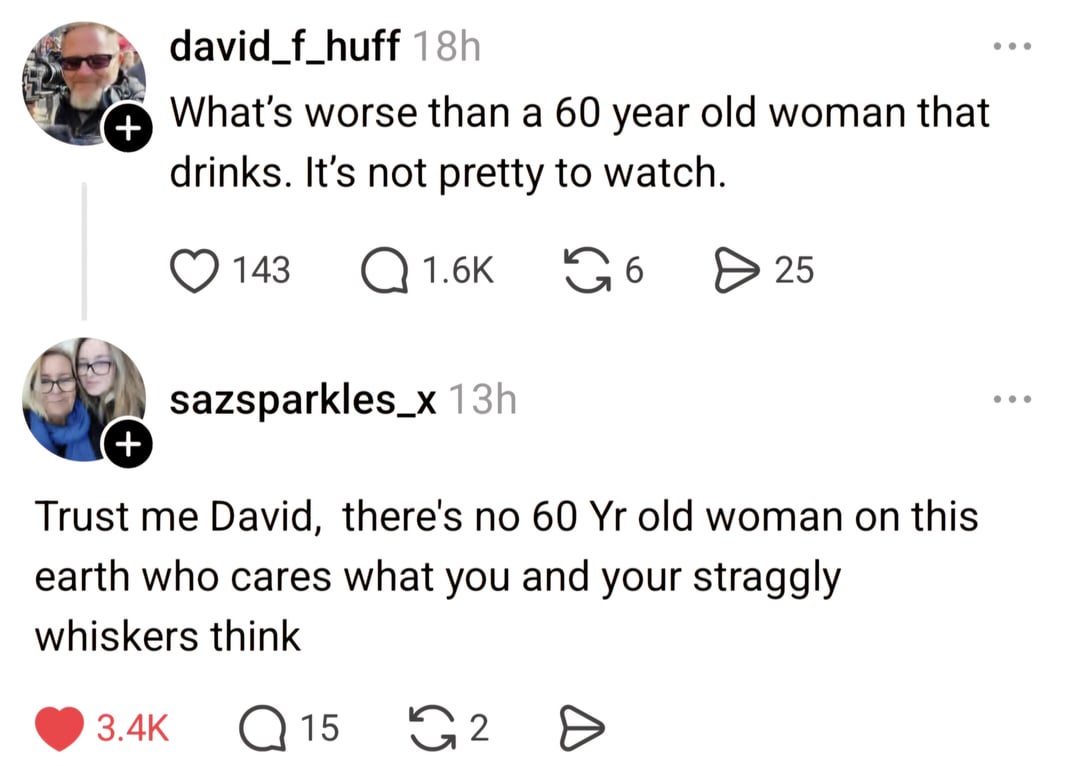View david_f_huff's profile picture
The height and width of the screenshot is (766, 1080).
click(x=83, y=80)
